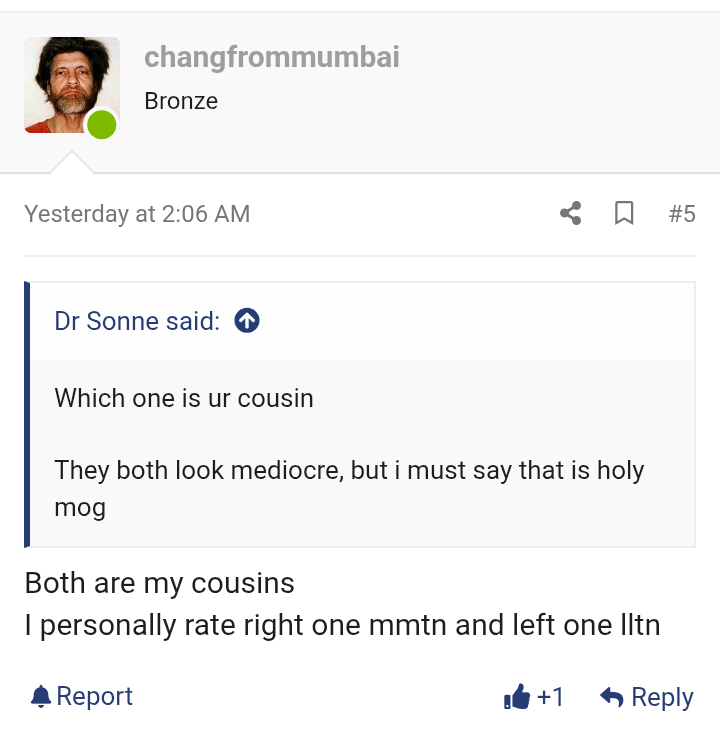Click the Both are my cousins line
The width and height of the screenshot is (720, 738).
click(x=160, y=582)
